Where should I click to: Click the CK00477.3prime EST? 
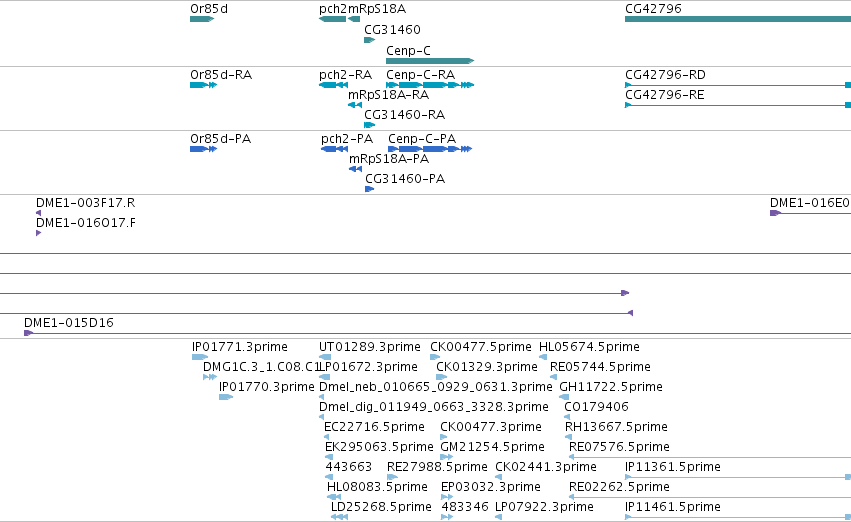click(444, 437)
